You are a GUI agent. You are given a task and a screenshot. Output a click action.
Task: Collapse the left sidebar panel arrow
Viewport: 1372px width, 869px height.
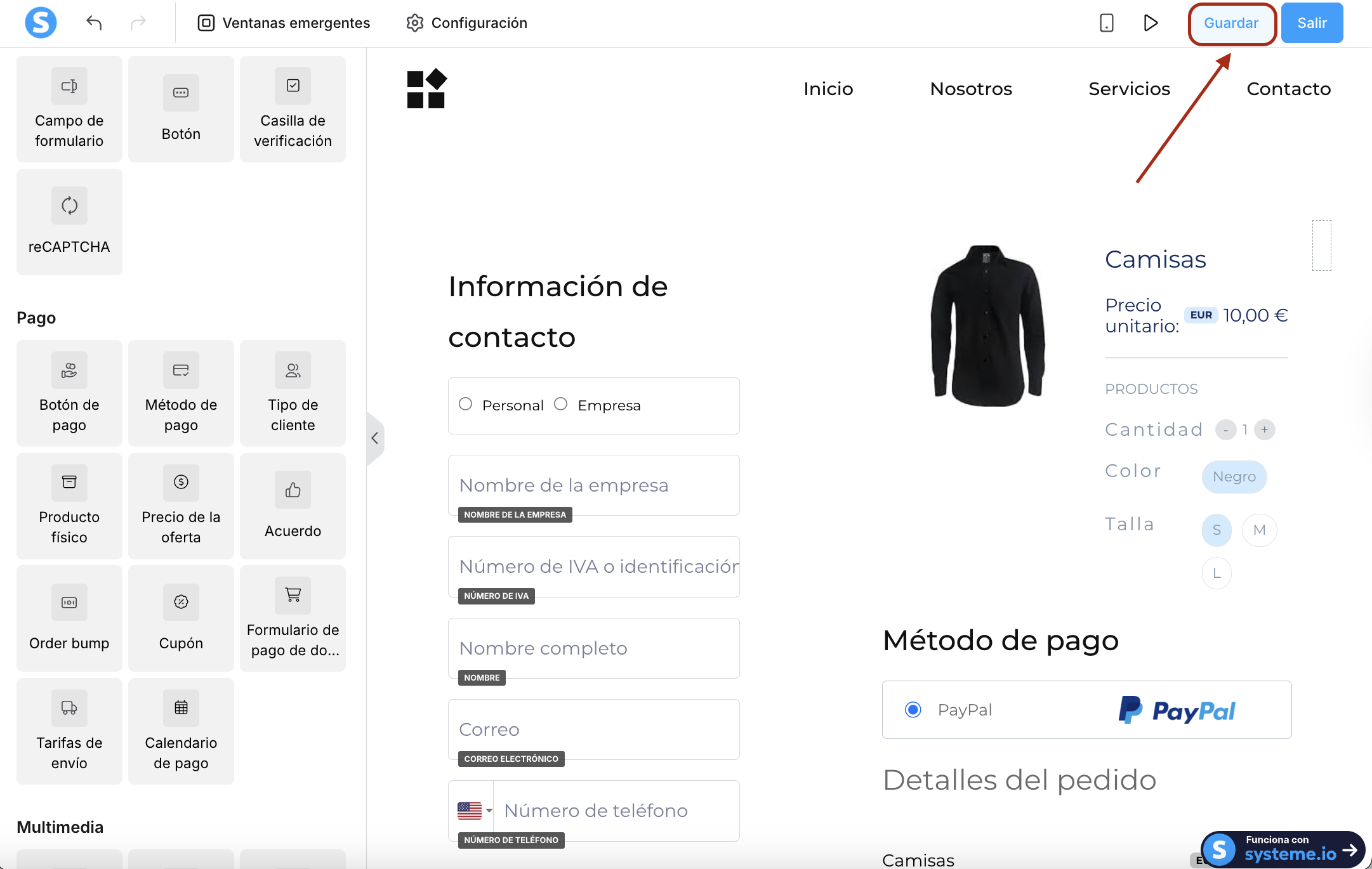pyautogui.click(x=375, y=438)
